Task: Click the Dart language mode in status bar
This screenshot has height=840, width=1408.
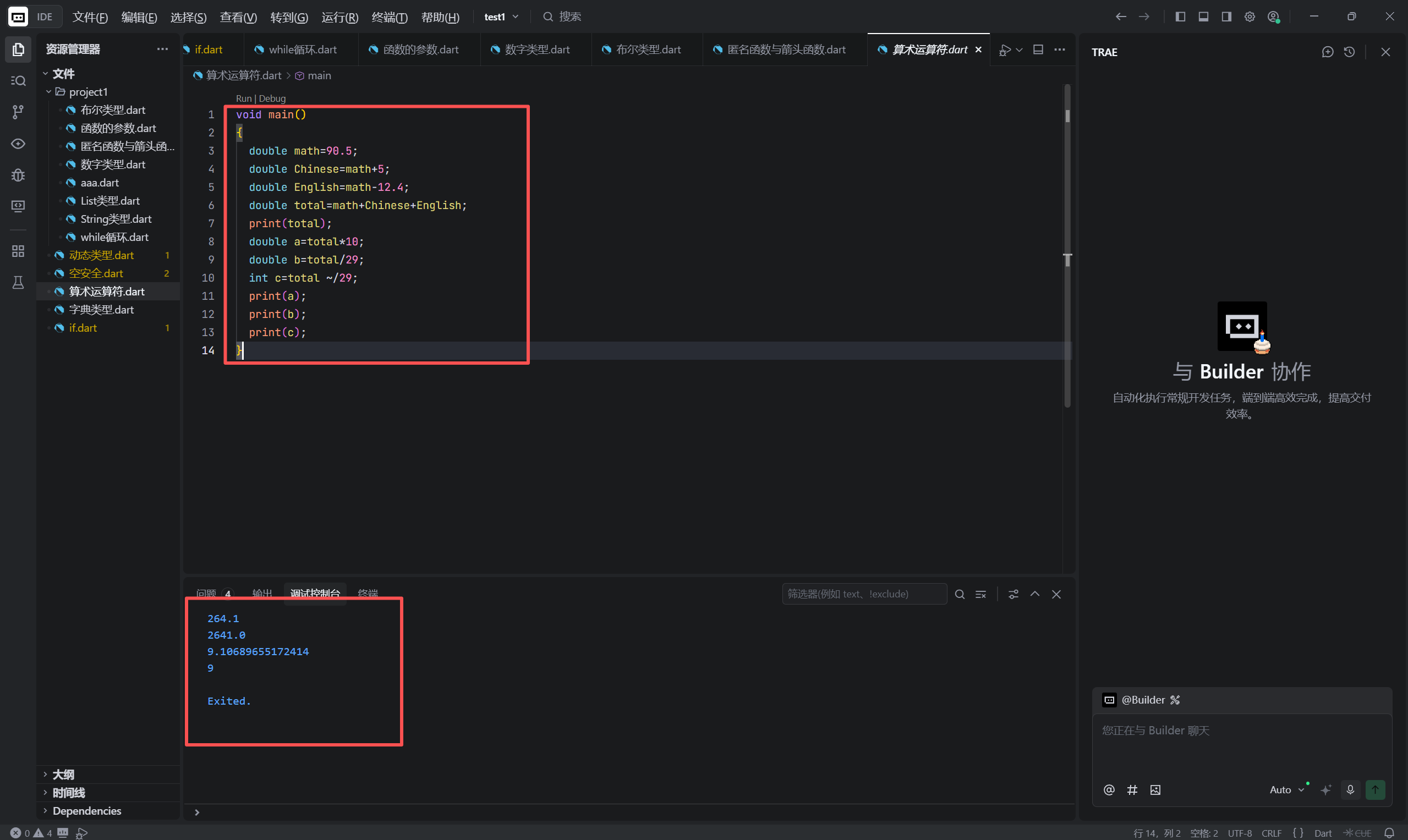Action: tap(1323, 833)
